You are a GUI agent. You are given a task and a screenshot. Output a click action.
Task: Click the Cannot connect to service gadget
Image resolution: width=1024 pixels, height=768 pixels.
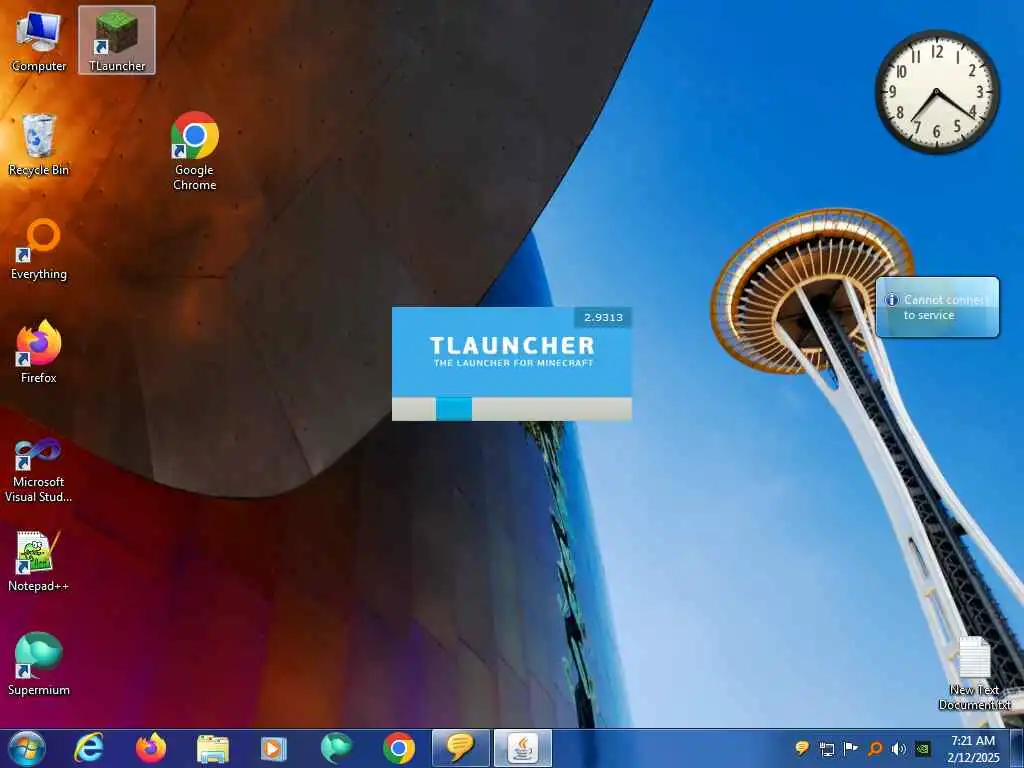pos(937,307)
